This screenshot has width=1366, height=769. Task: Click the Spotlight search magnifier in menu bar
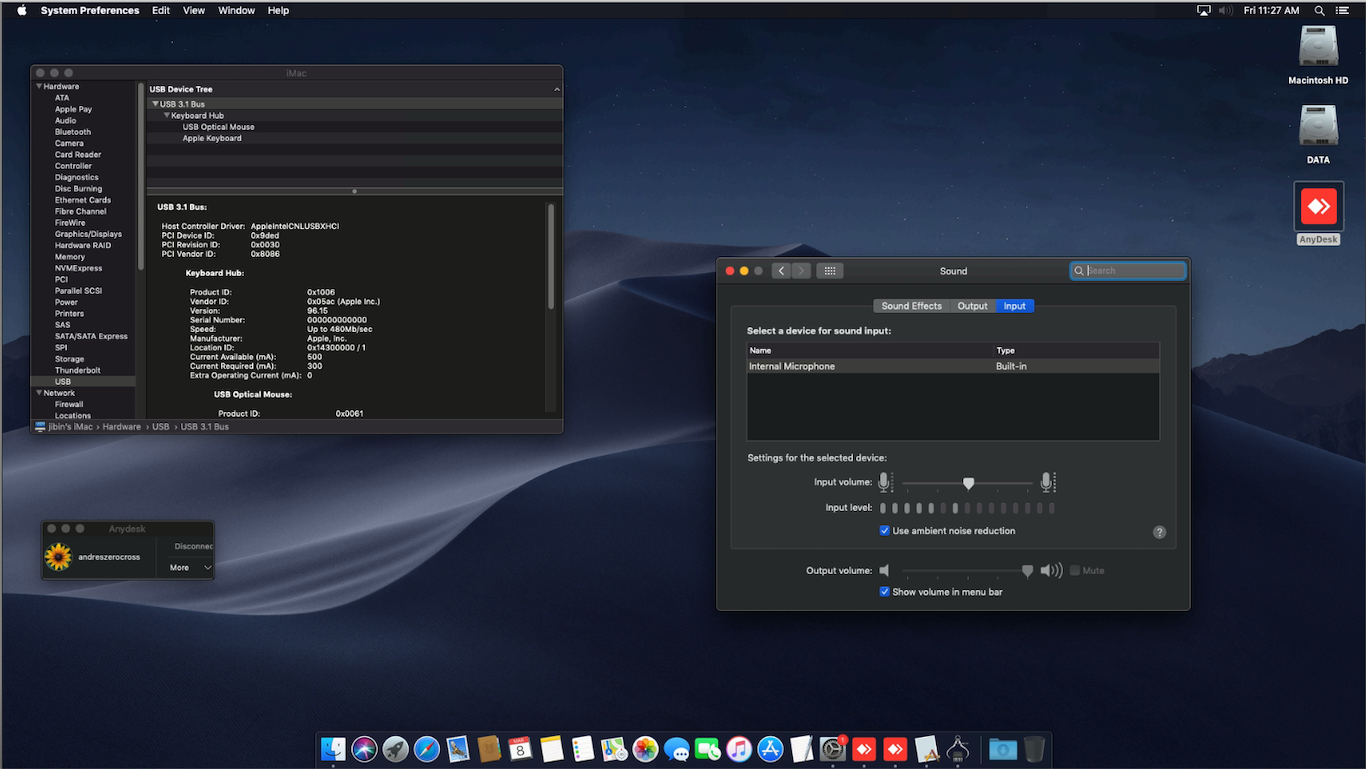(x=1320, y=10)
